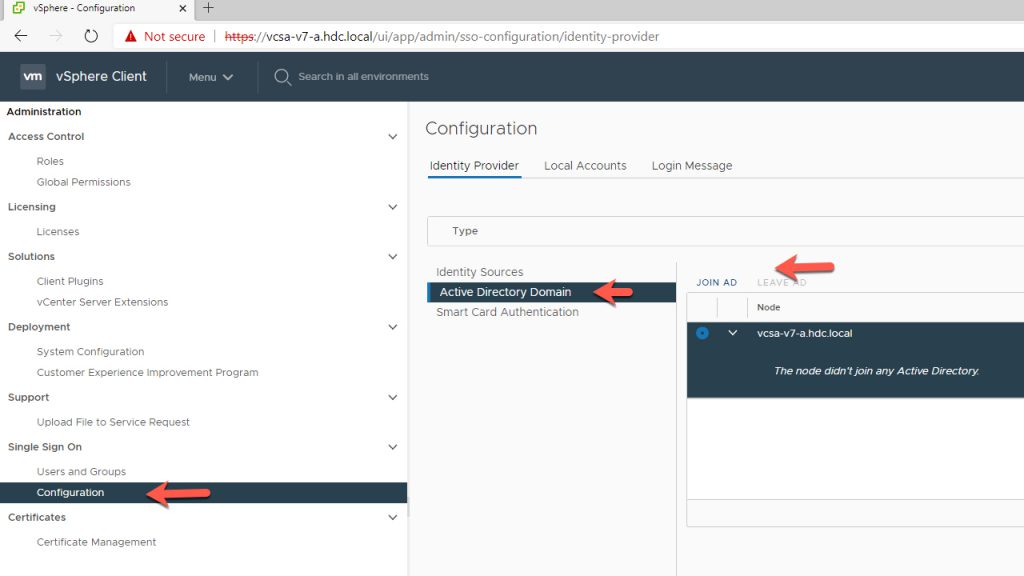The image size is (1024, 576).
Task: Open Certificate Management
Action: tap(96, 542)
